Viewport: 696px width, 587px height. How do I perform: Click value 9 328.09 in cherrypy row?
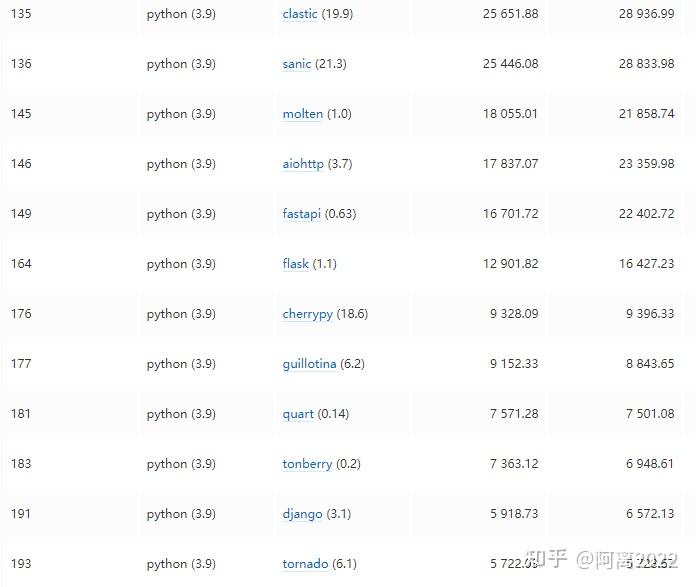point(514,314)
